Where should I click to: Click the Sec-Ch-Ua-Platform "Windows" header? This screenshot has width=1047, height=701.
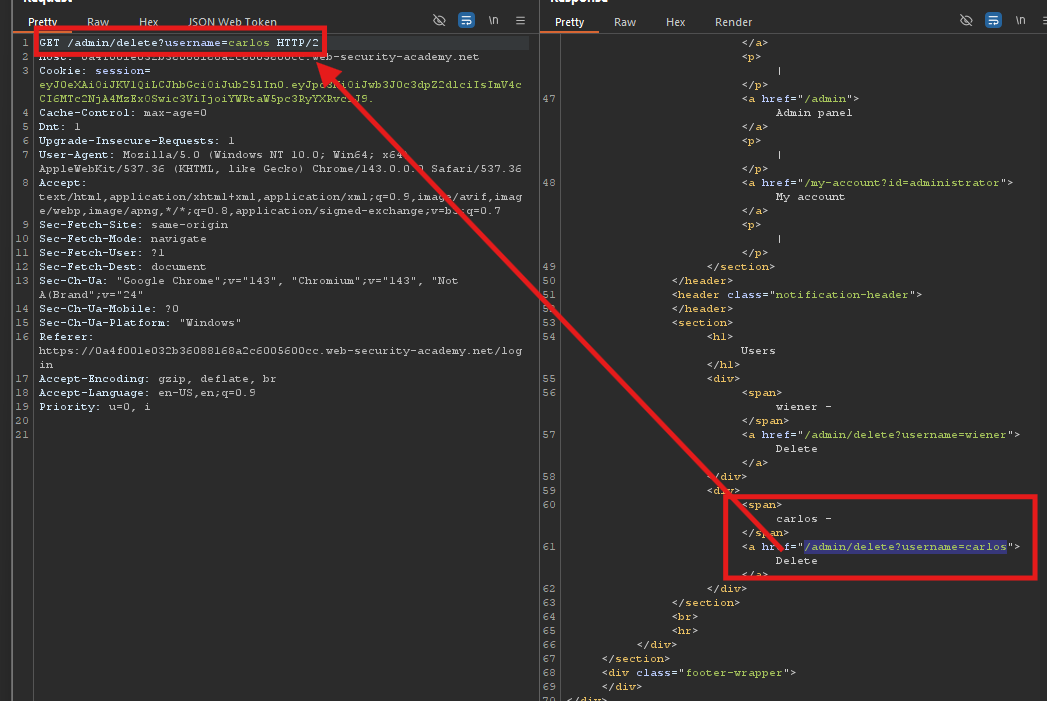[140, 323]
